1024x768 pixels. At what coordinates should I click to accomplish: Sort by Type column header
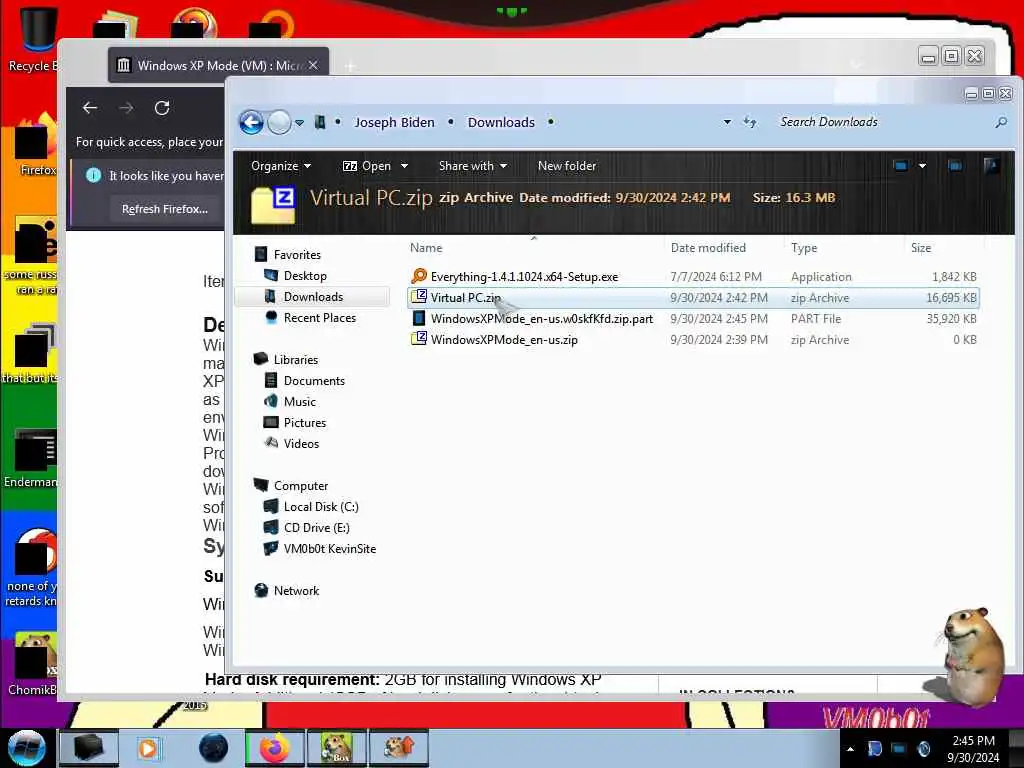tap(804, 248)
